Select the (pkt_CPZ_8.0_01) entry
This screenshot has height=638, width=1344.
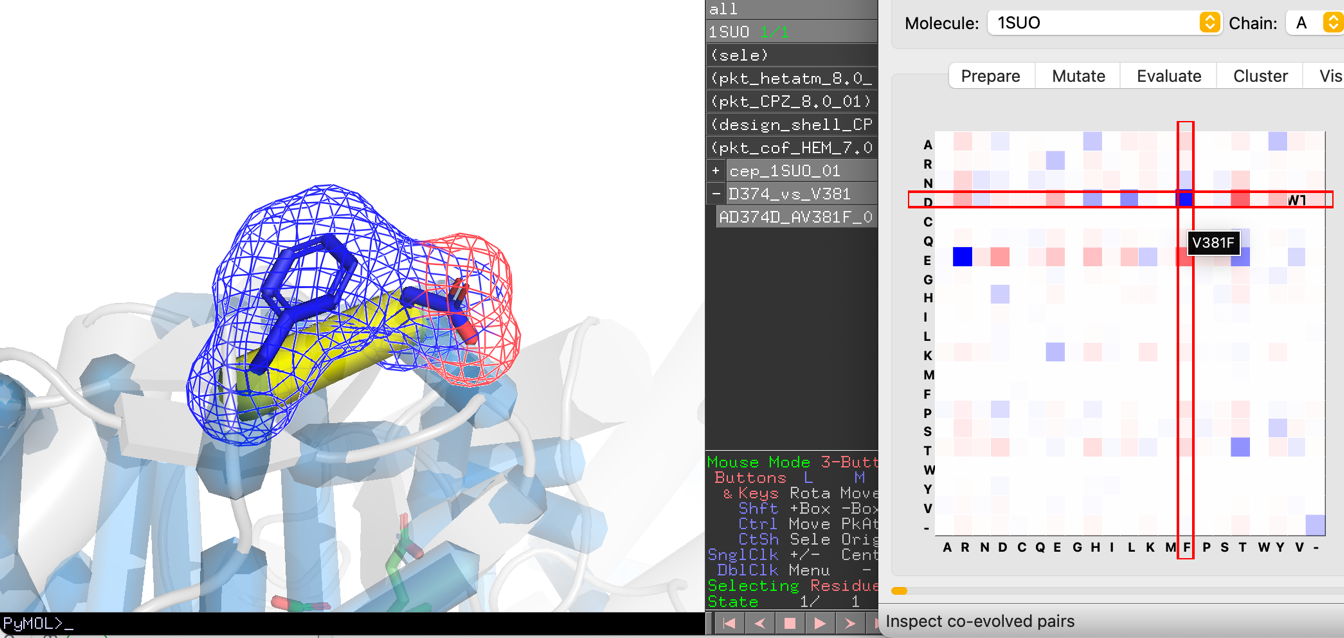tap(791, 101)
